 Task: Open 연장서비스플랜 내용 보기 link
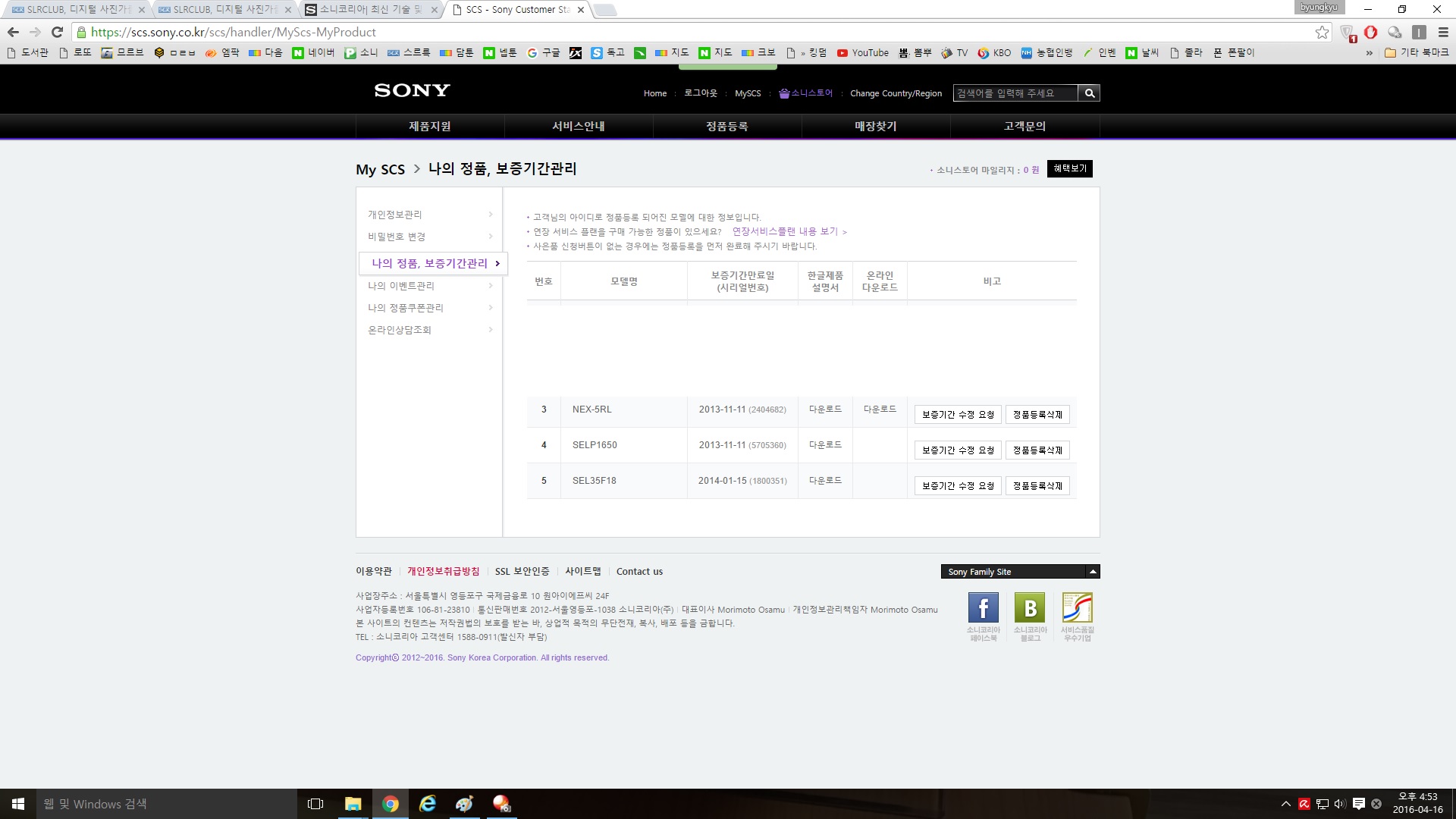[x=785, y=231]
